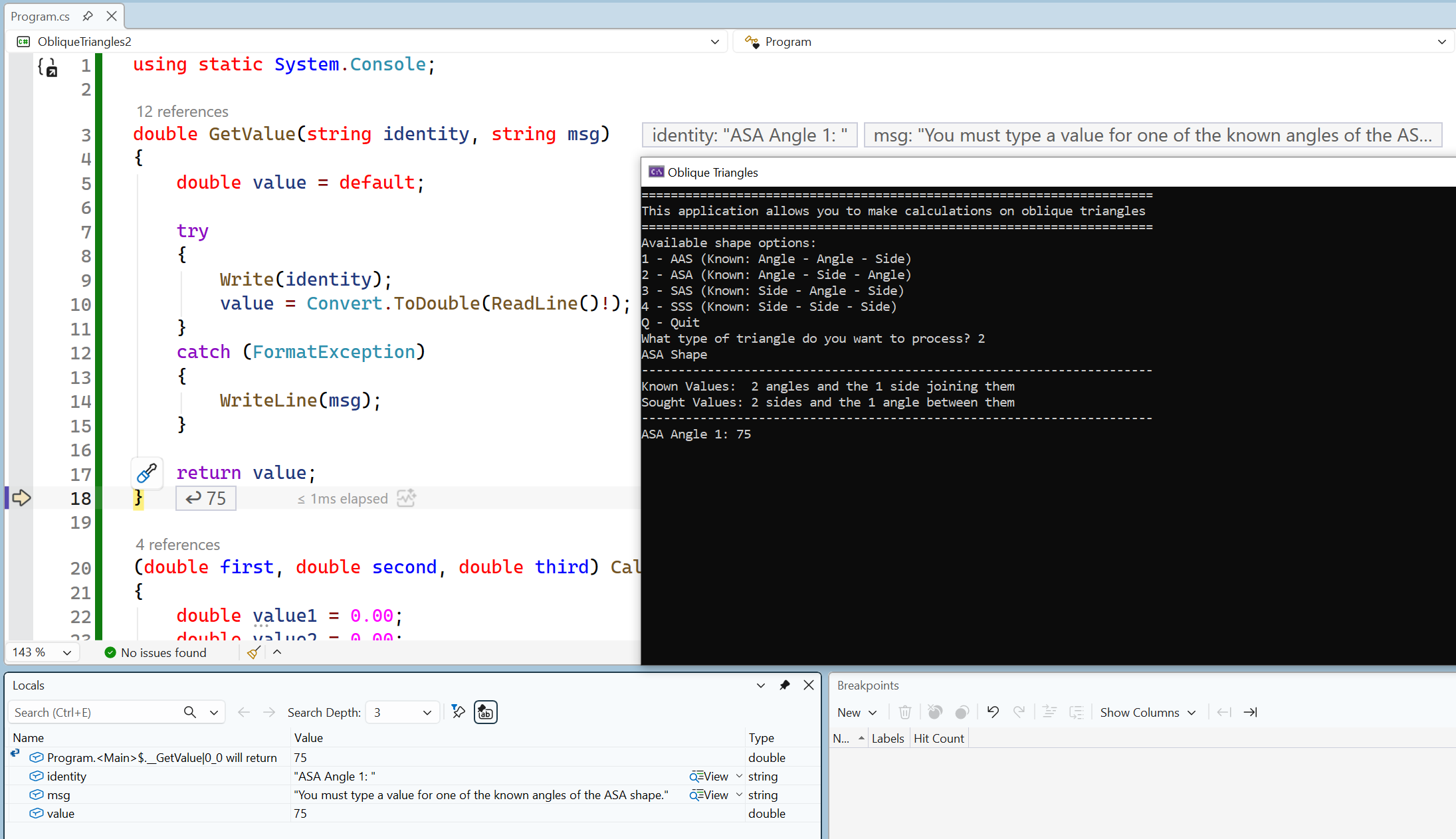
Task: Expand the code cleanup options arrow
Action: [277, 652]
